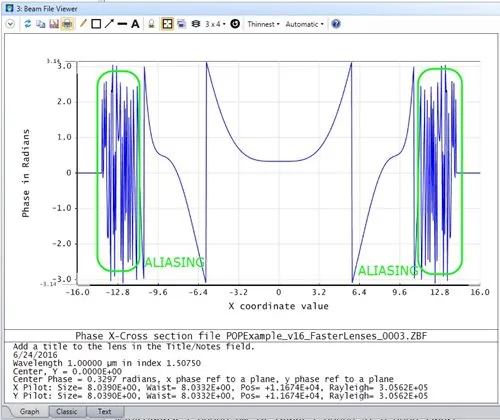Viewport: 500px width, 420px height.
Task: Switch to the Classic tab
Action: coord(67,411)
